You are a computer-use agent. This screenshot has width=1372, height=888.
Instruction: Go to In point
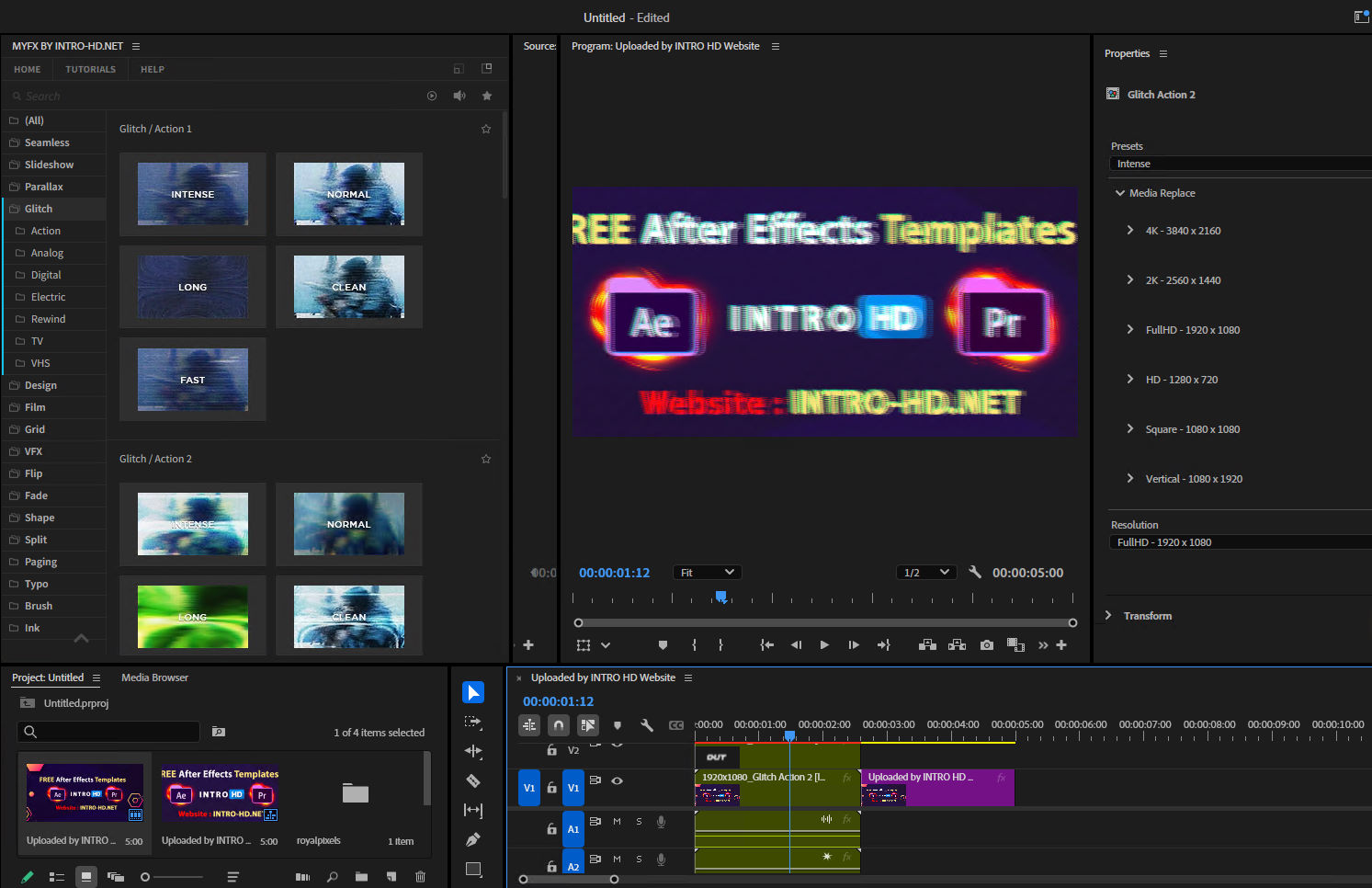point(766,645)
